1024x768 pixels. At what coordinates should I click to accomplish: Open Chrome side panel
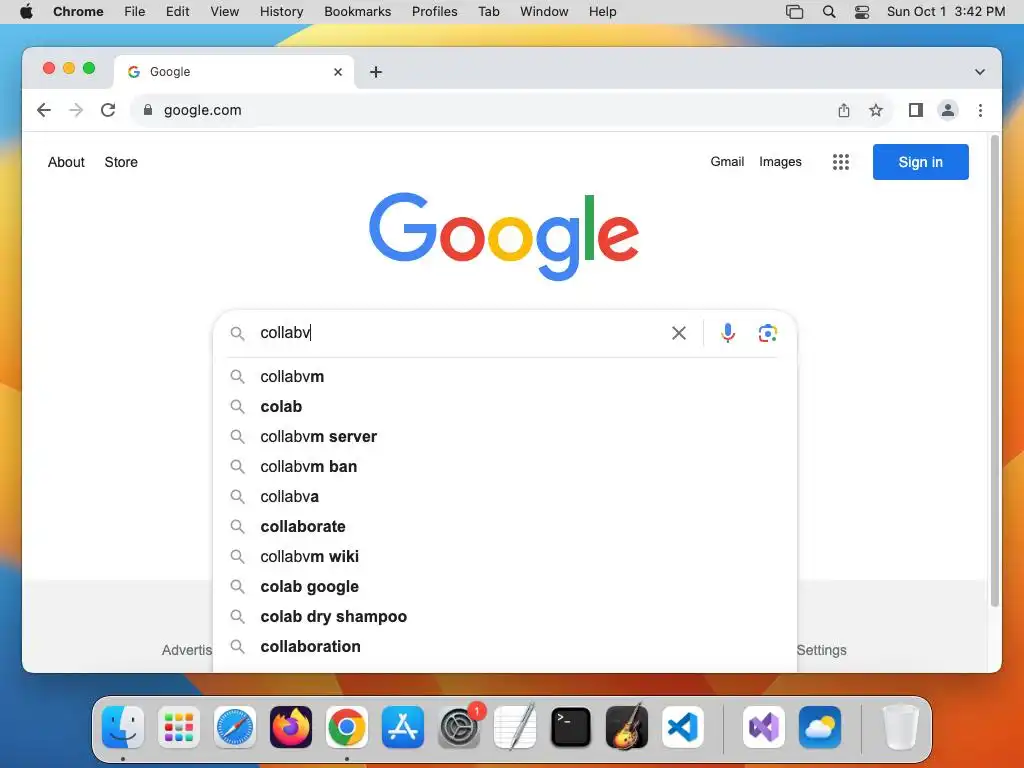coord(916,110)
